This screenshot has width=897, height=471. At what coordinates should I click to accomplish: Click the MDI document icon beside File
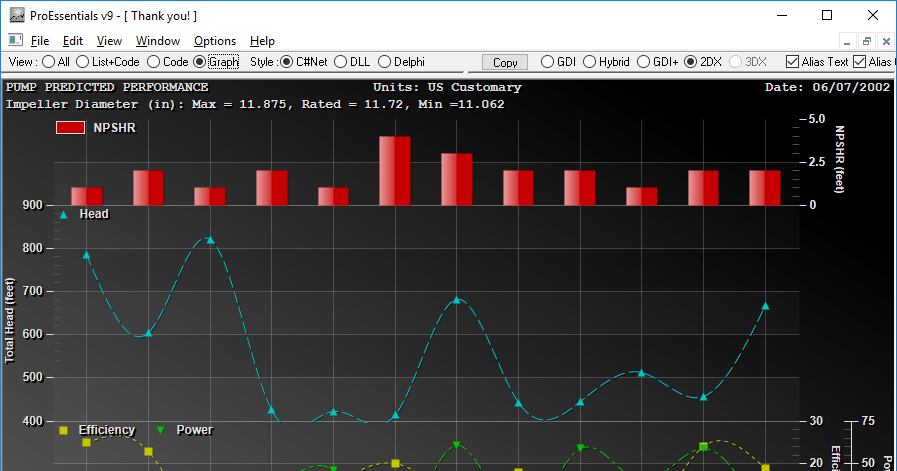pyautogui.click(x=15, y=41)
